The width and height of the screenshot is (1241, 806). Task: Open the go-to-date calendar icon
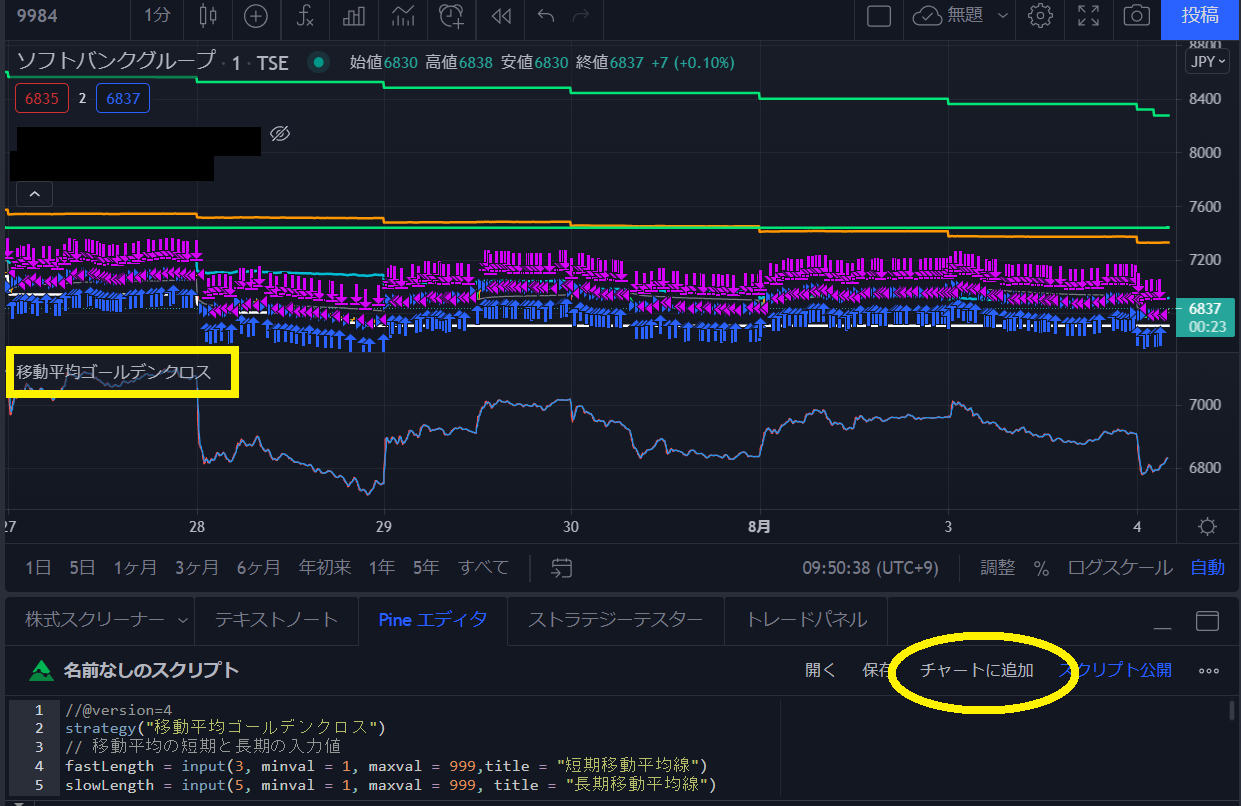click(562, 568)
